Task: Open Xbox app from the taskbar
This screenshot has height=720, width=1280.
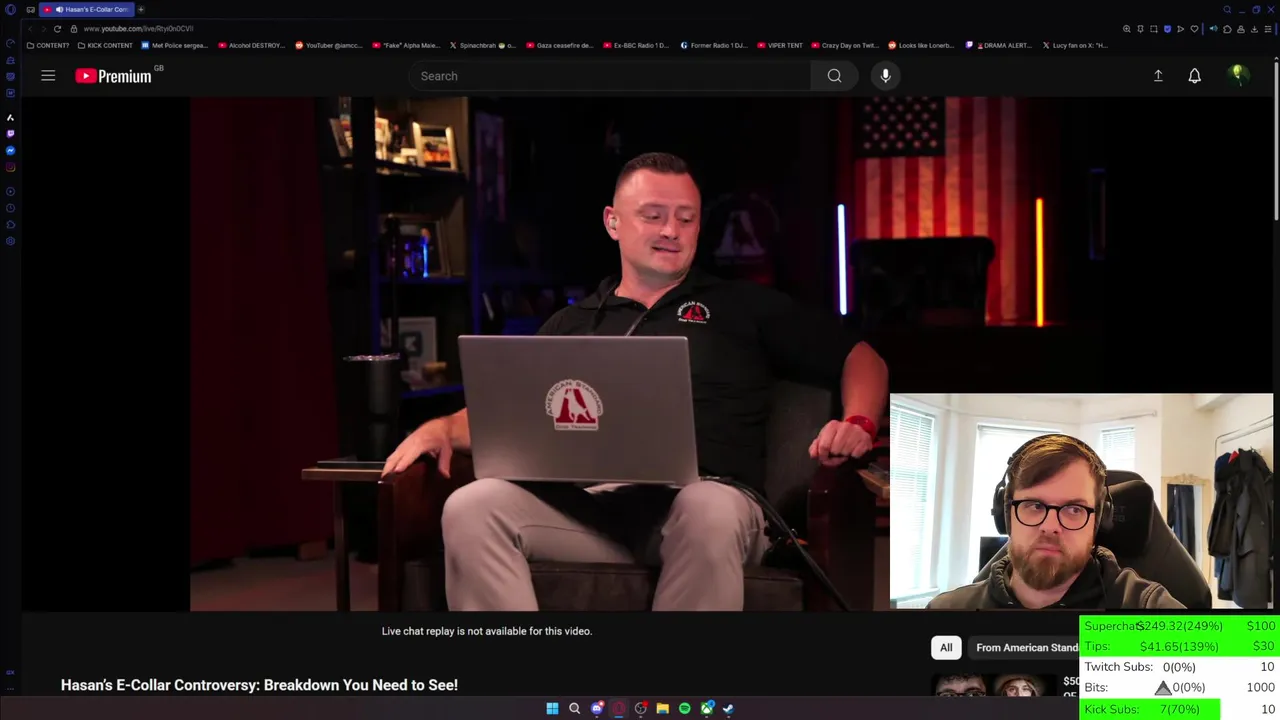Action: click(x=707, y=708)
